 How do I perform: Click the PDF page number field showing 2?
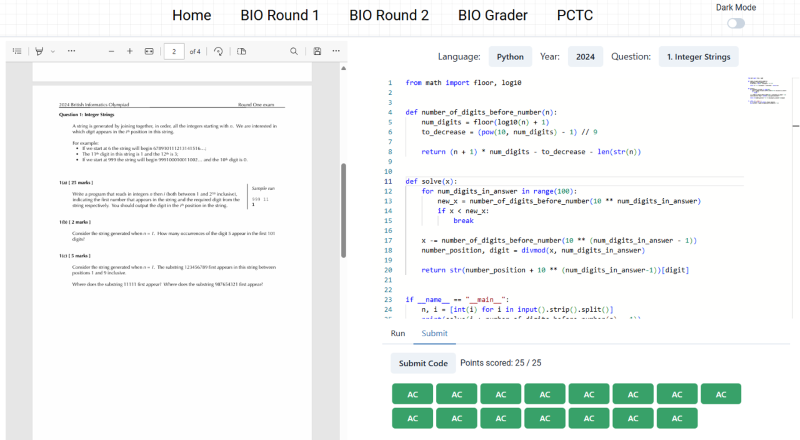pyautogui.click(x=174, y=51)
